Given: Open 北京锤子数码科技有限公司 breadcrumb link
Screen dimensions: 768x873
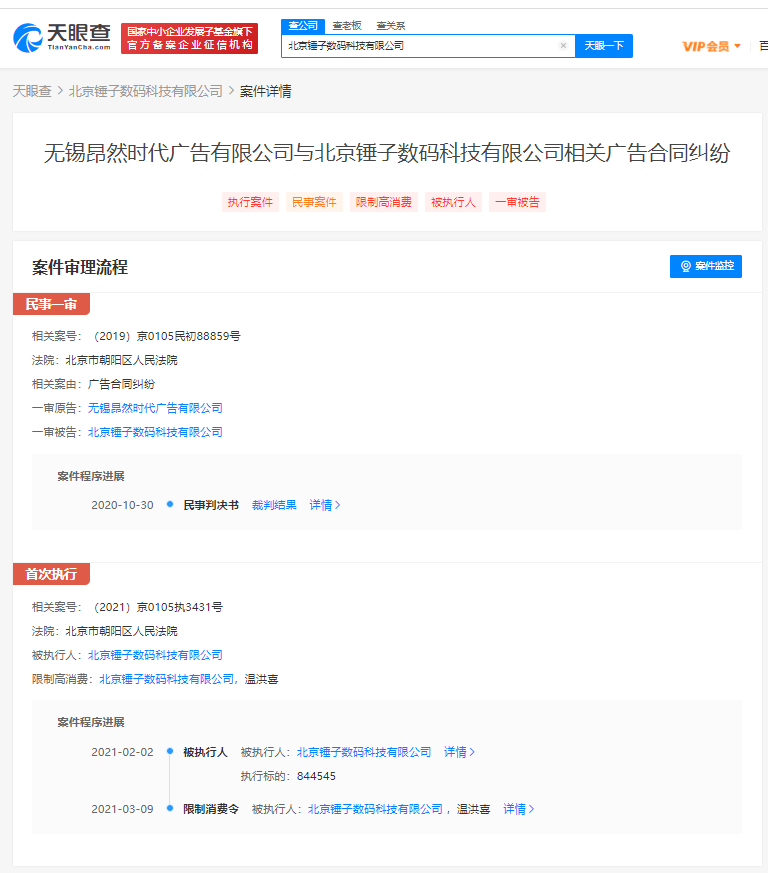Looking at the screenshot, I should [x=146, y=91].
